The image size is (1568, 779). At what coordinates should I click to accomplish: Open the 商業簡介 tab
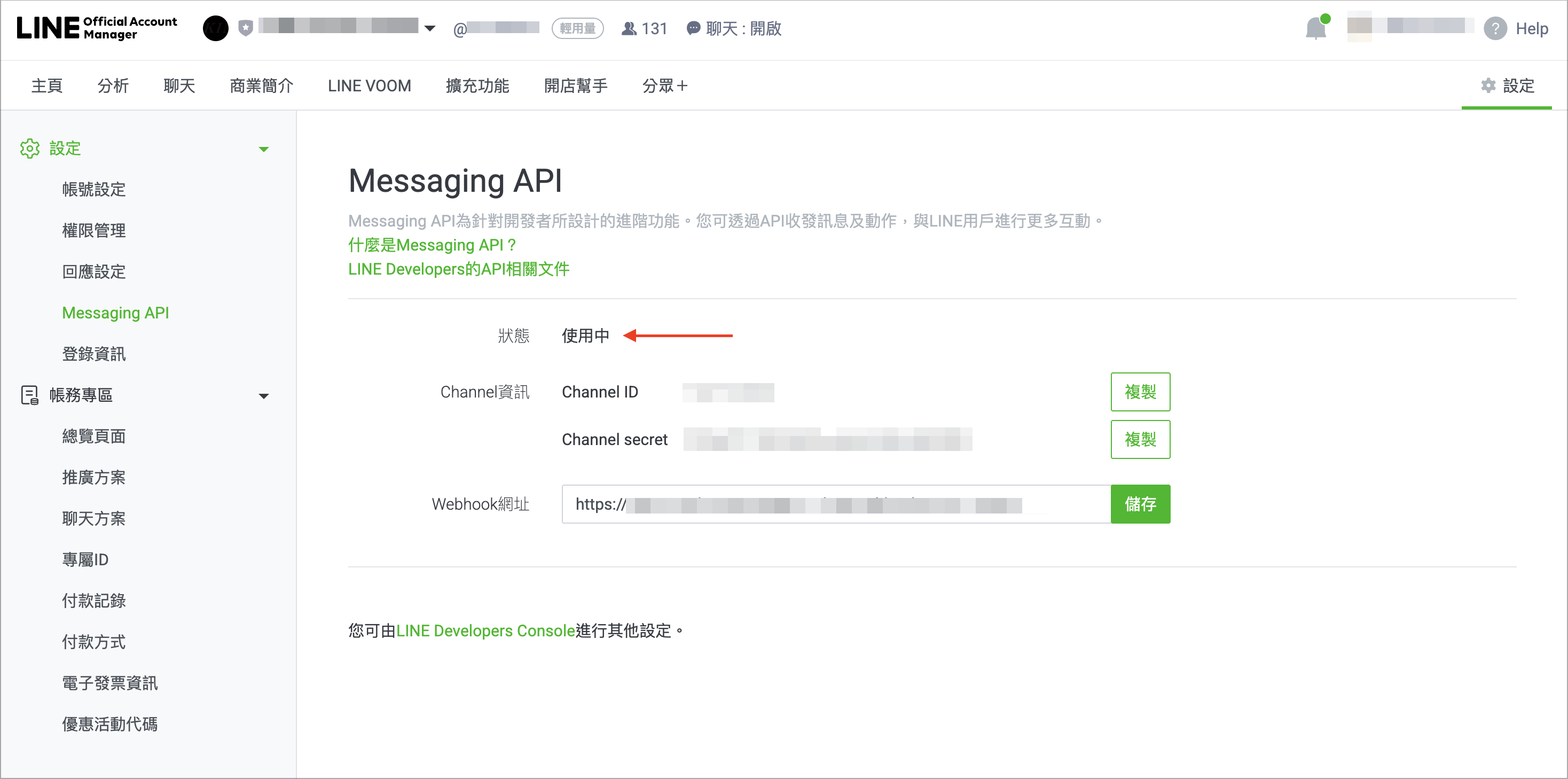(x=261, y=86)
